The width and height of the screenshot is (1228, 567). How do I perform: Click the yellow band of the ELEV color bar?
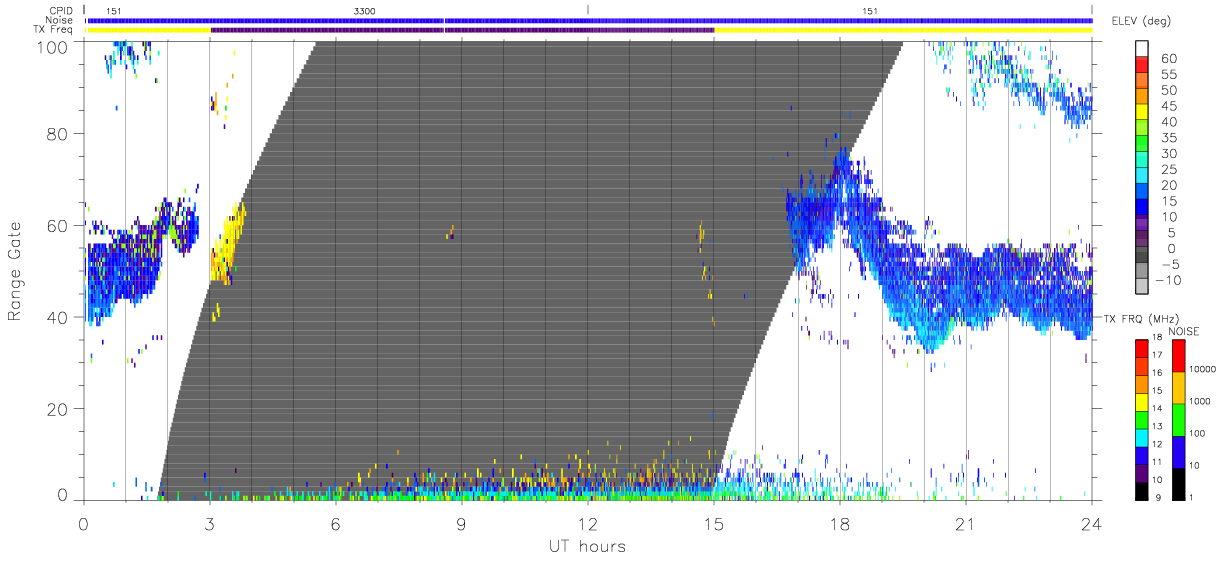click(1143, 112)
